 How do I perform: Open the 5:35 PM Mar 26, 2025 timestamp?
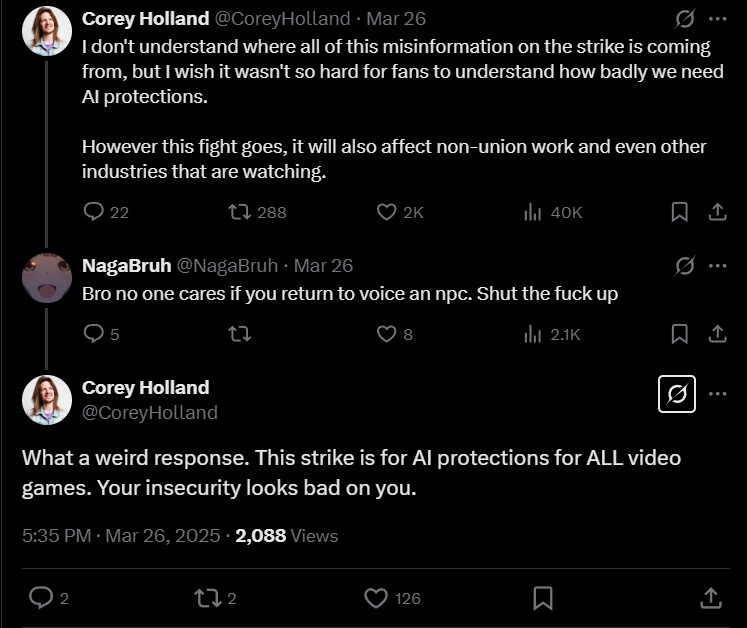(121, 536)
